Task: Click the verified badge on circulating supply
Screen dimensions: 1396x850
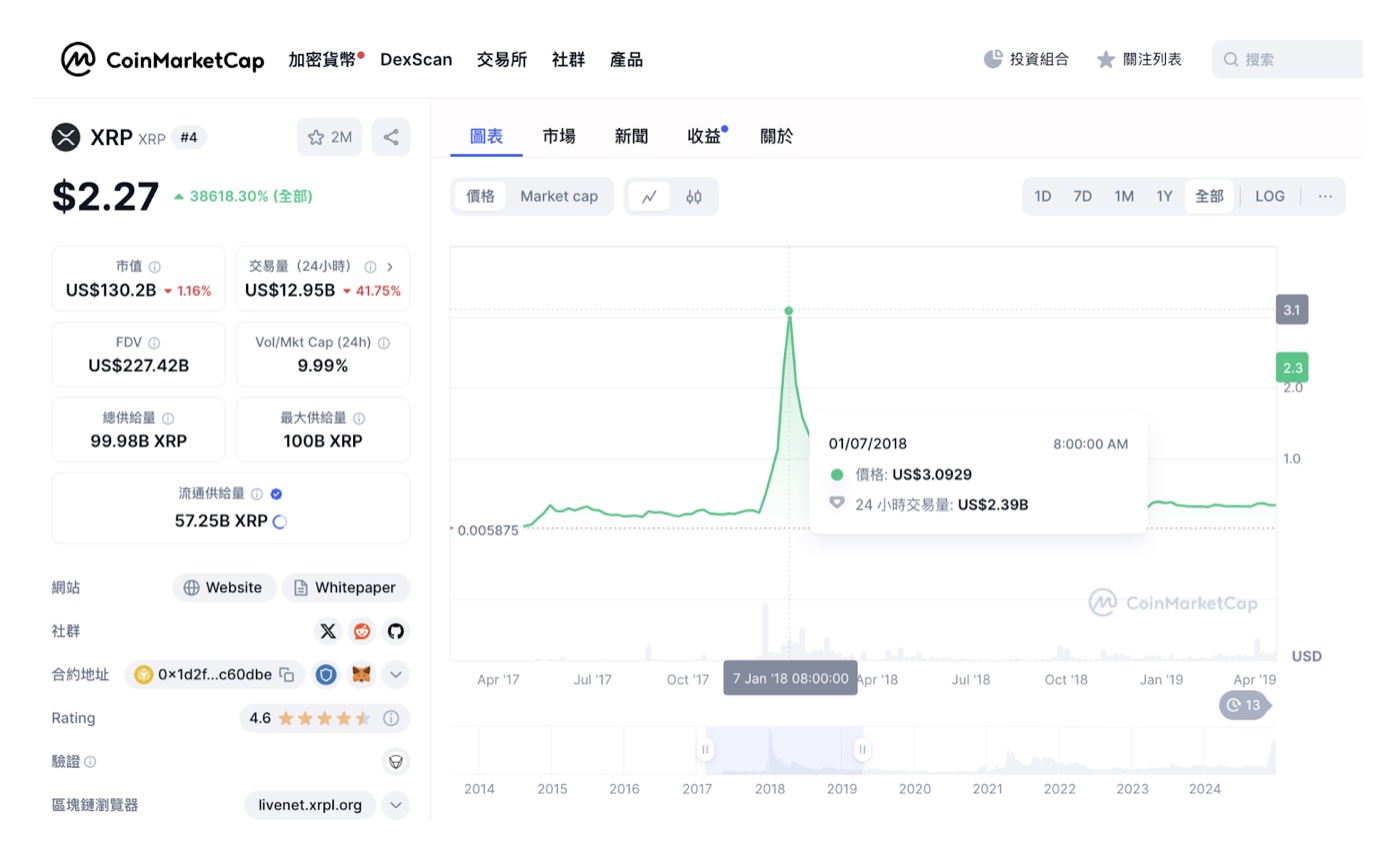Action: pyautogui.click(x=276, y=494)
